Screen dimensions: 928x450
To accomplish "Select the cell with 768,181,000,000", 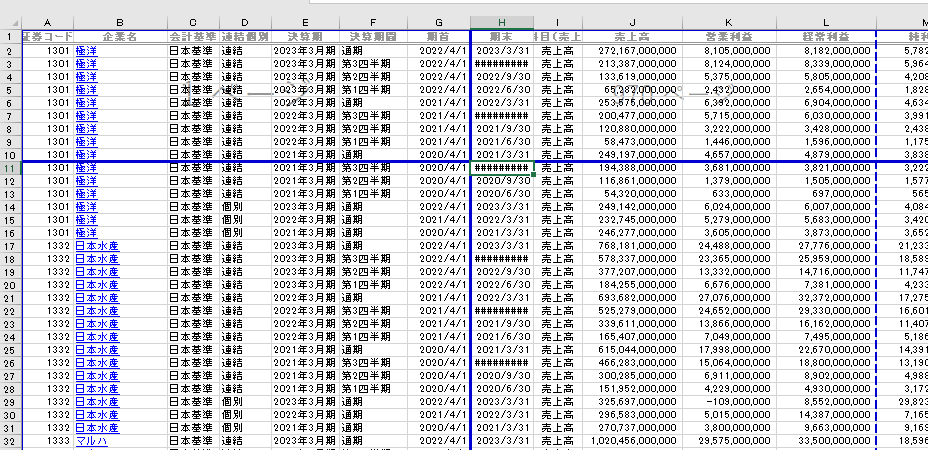I will [x=632, y=246].
